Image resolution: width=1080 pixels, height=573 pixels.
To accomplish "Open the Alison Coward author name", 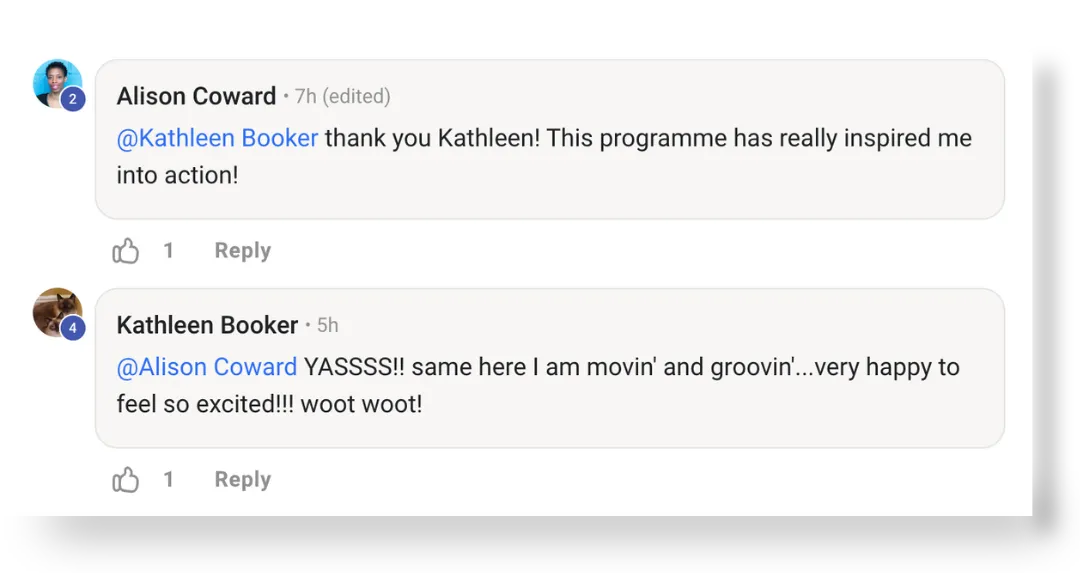I will tap(196, 96).
